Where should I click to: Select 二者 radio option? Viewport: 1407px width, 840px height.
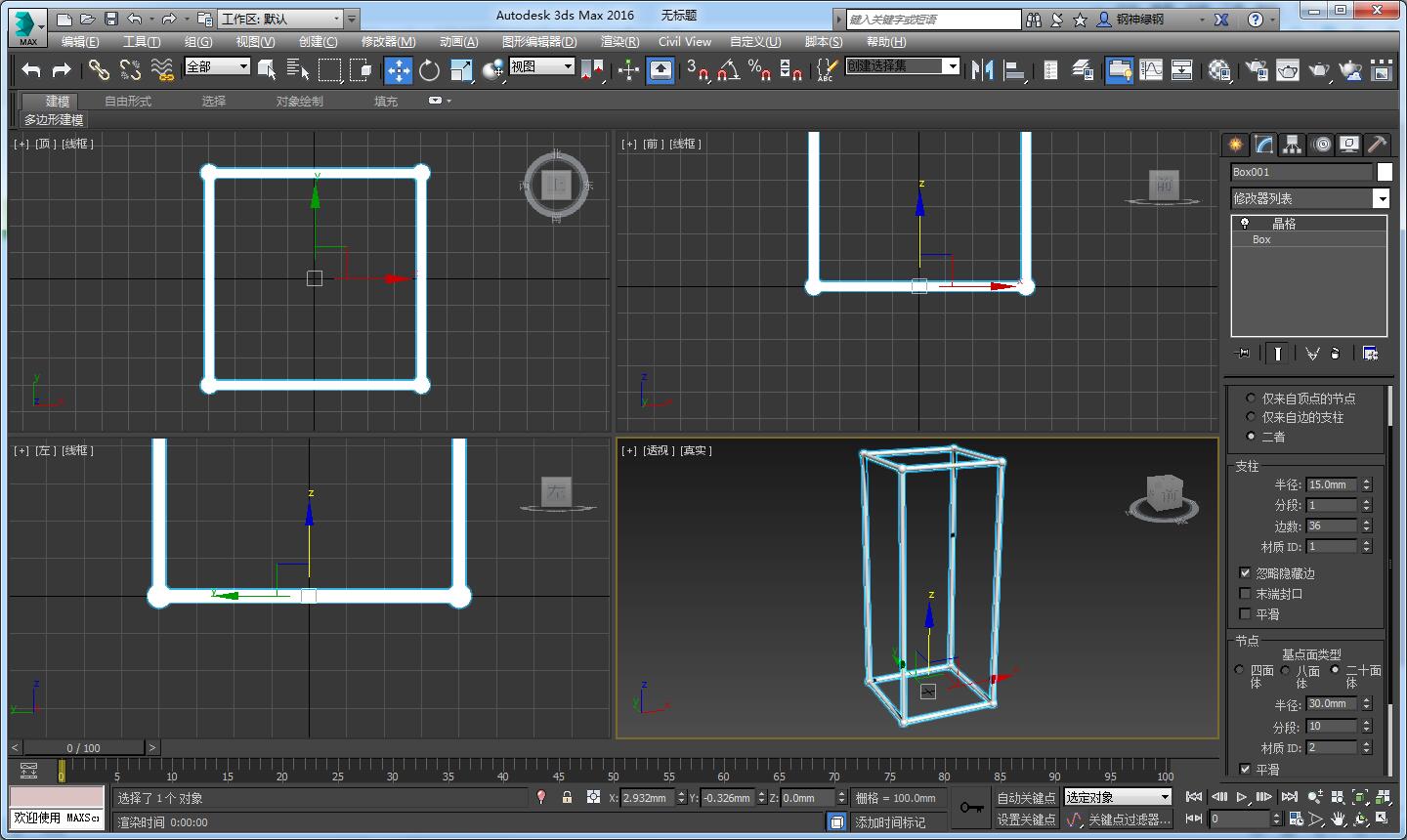point(1251,437)
